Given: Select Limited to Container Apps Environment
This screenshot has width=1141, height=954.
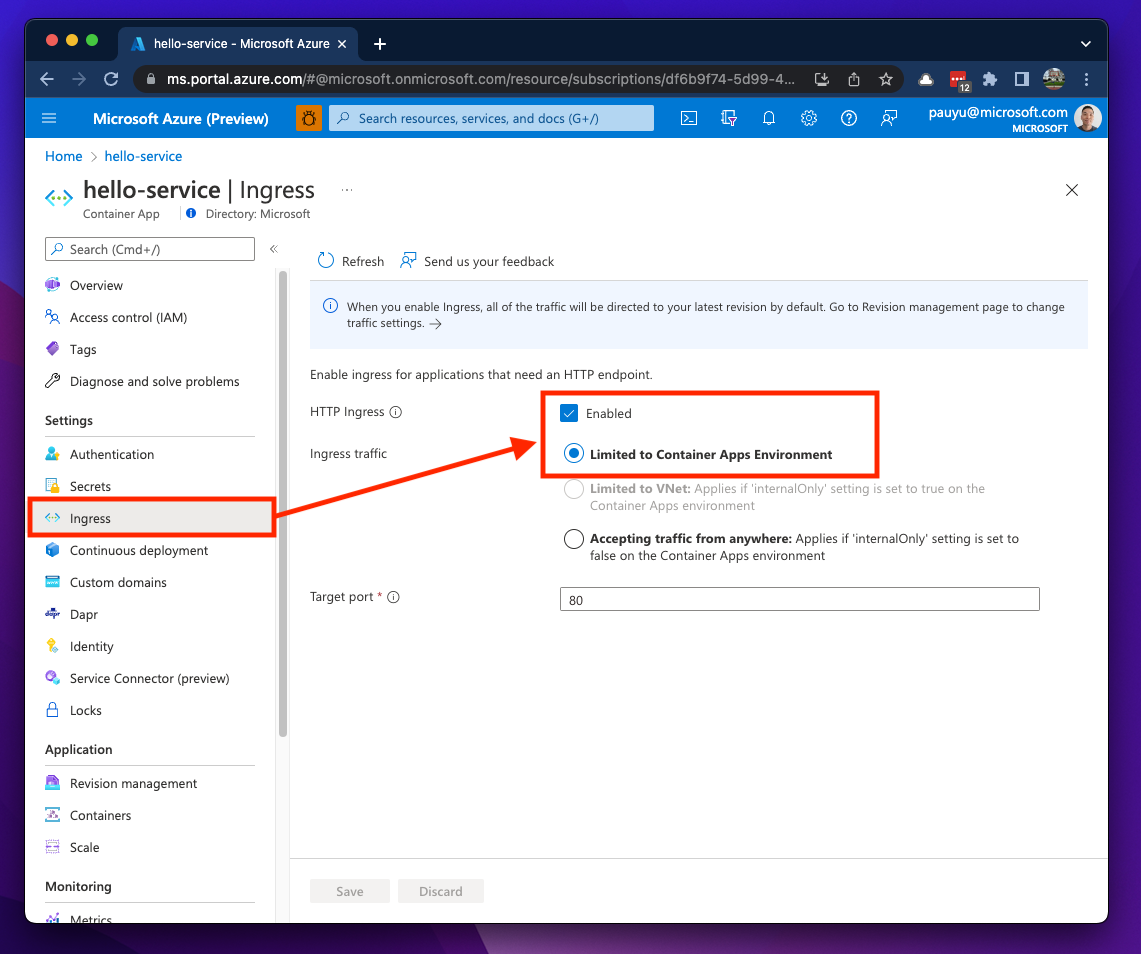Looking at the screenshot, I should click(x=574, y=454).
